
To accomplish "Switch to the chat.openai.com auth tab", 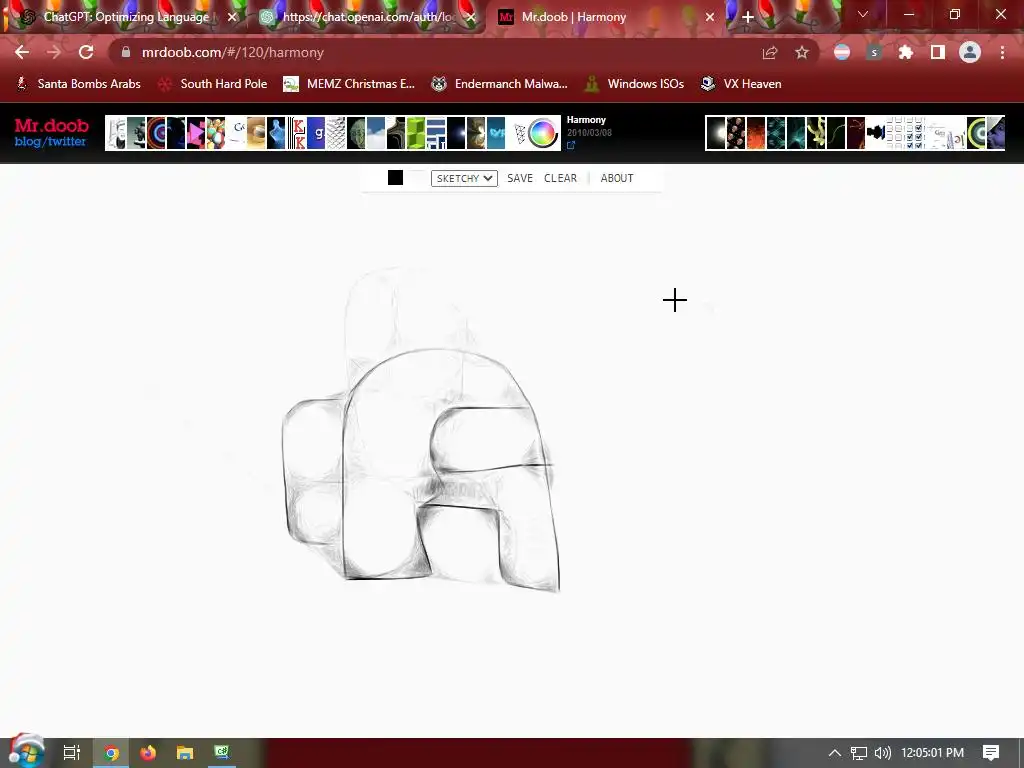I will [x=366, y=17].
